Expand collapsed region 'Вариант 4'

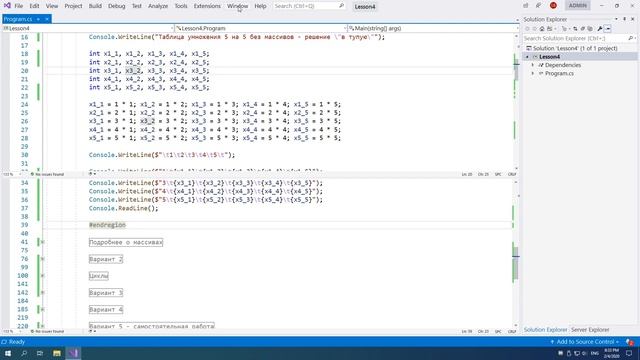coord(42,309)
